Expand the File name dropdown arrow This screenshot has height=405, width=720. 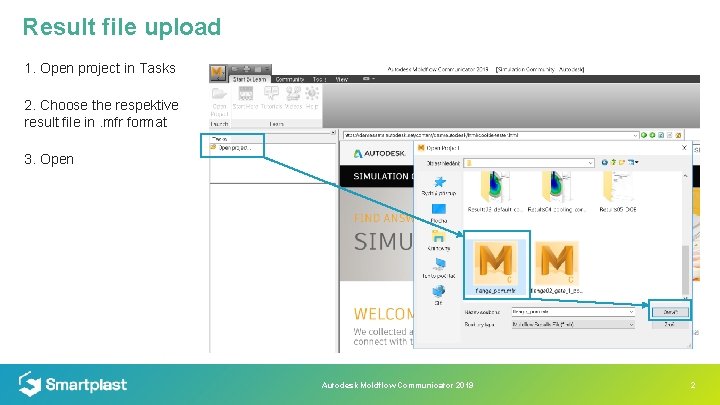[631, 312]
